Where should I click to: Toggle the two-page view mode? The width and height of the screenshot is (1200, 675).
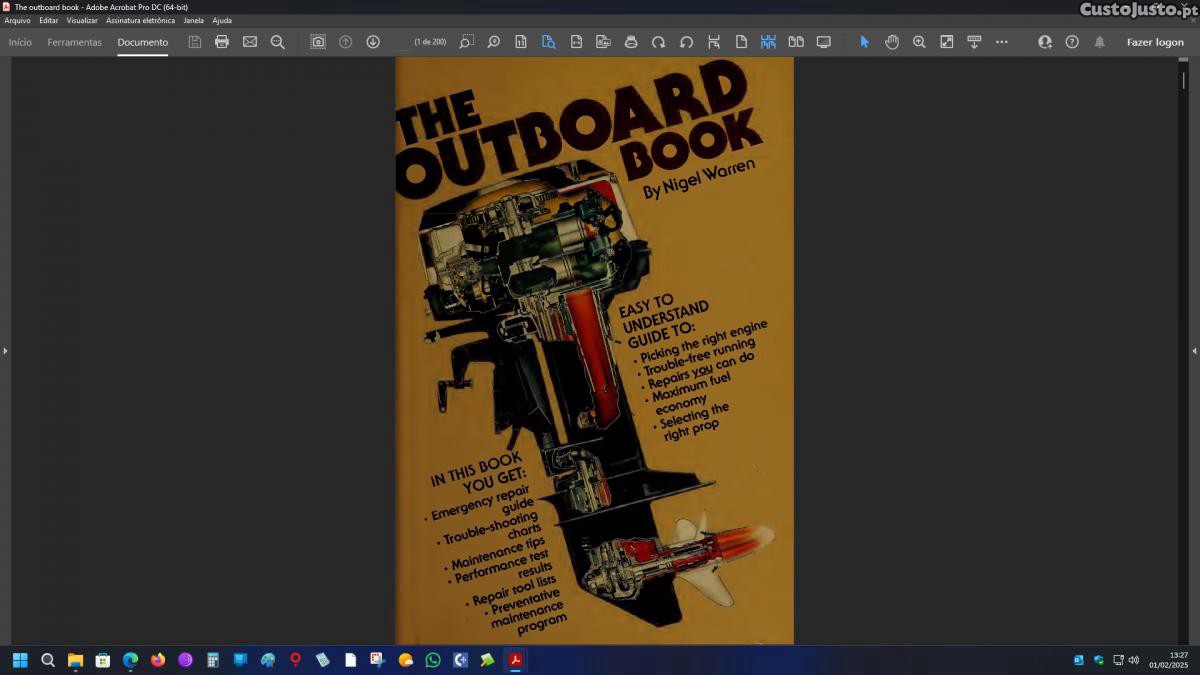pos(796,42)
